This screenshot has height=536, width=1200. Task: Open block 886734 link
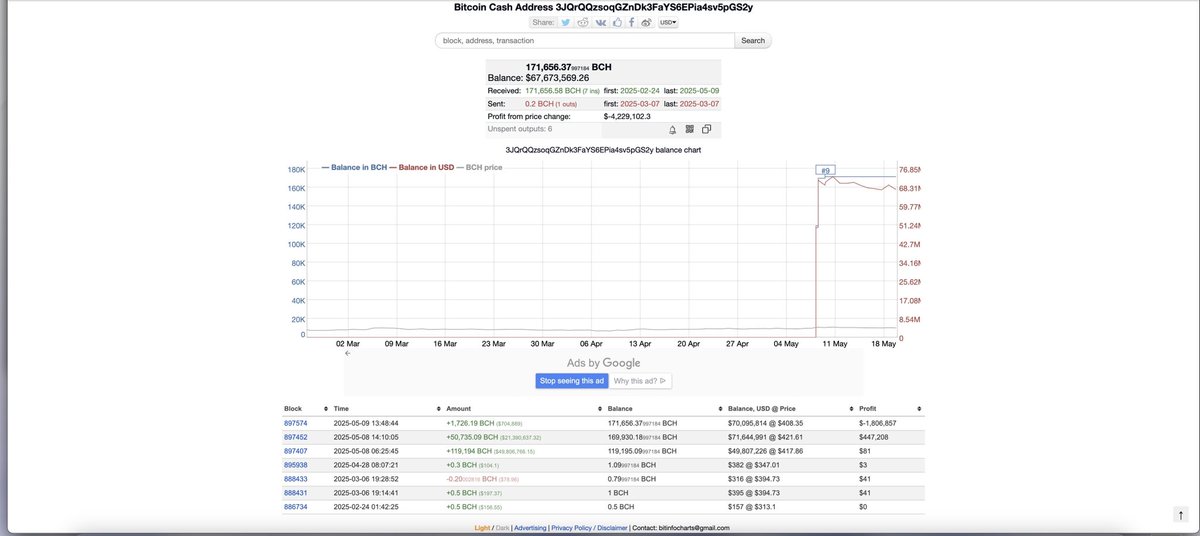pyautogui.click(x=296, y=507)
